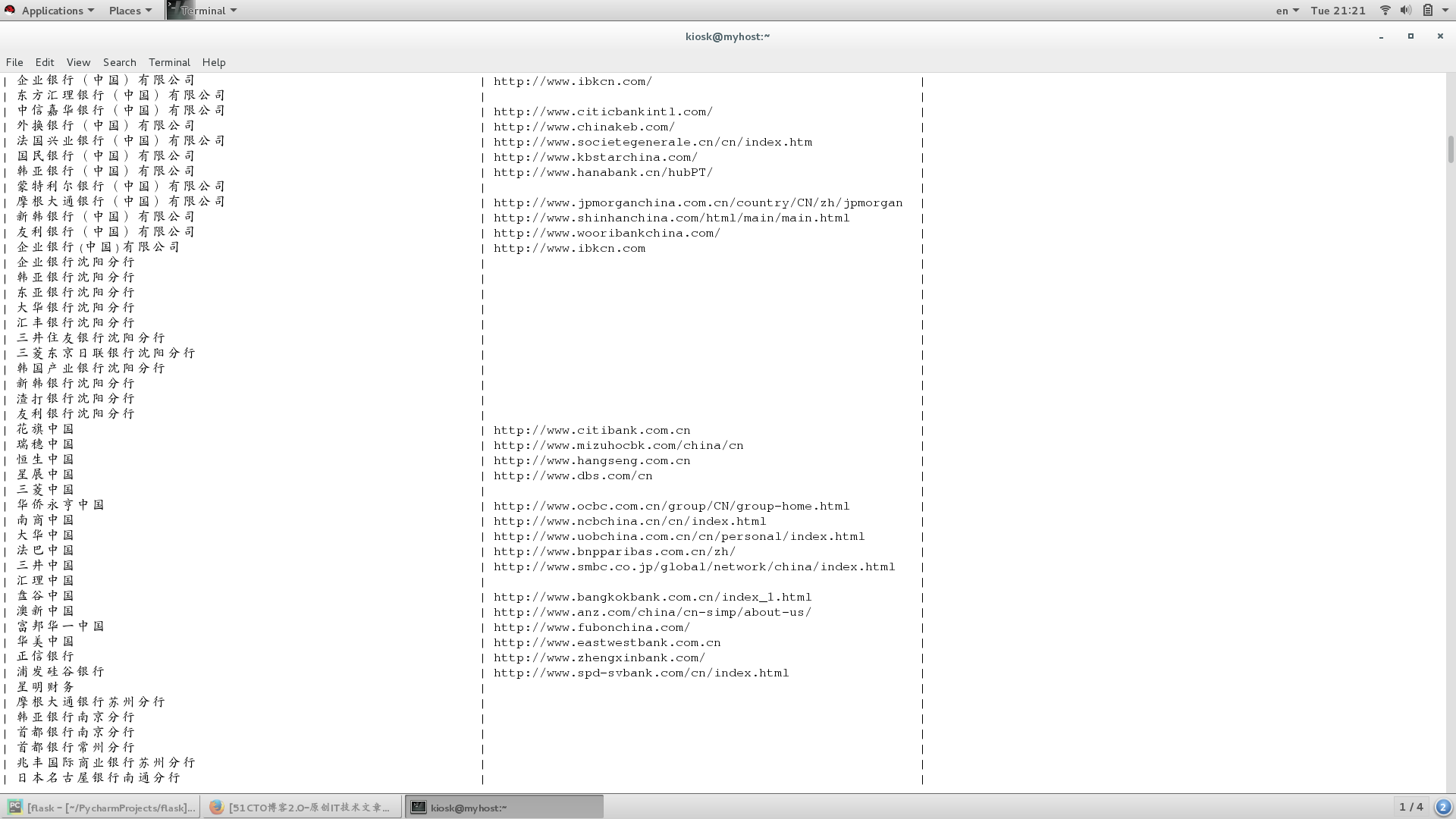Click the http://www.ibkcn.com URL without slash
Image resolution: width=1456 pixels, height=819 pixels.
coord(570,248)
